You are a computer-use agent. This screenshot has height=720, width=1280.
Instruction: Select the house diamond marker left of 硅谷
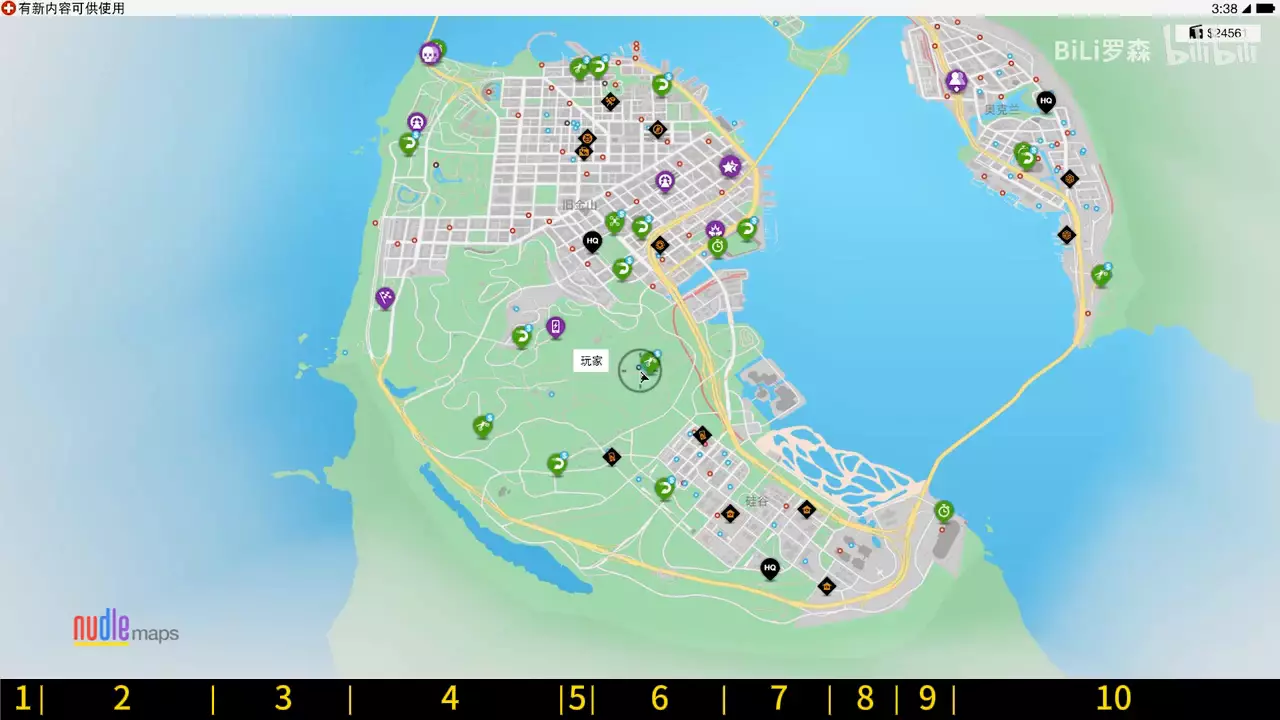tap(730, 513)
